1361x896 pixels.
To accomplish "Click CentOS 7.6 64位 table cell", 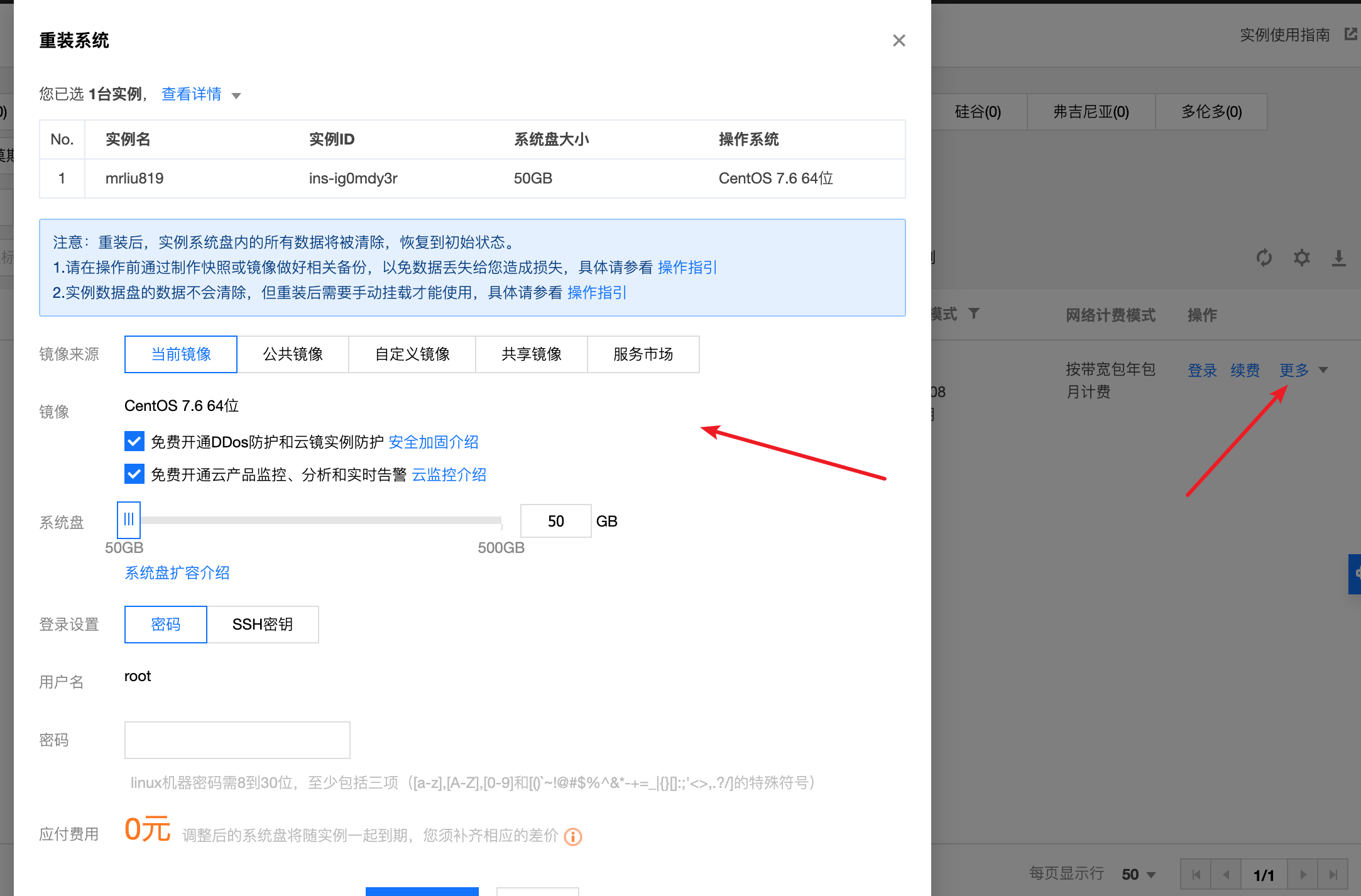I will 775,178.
